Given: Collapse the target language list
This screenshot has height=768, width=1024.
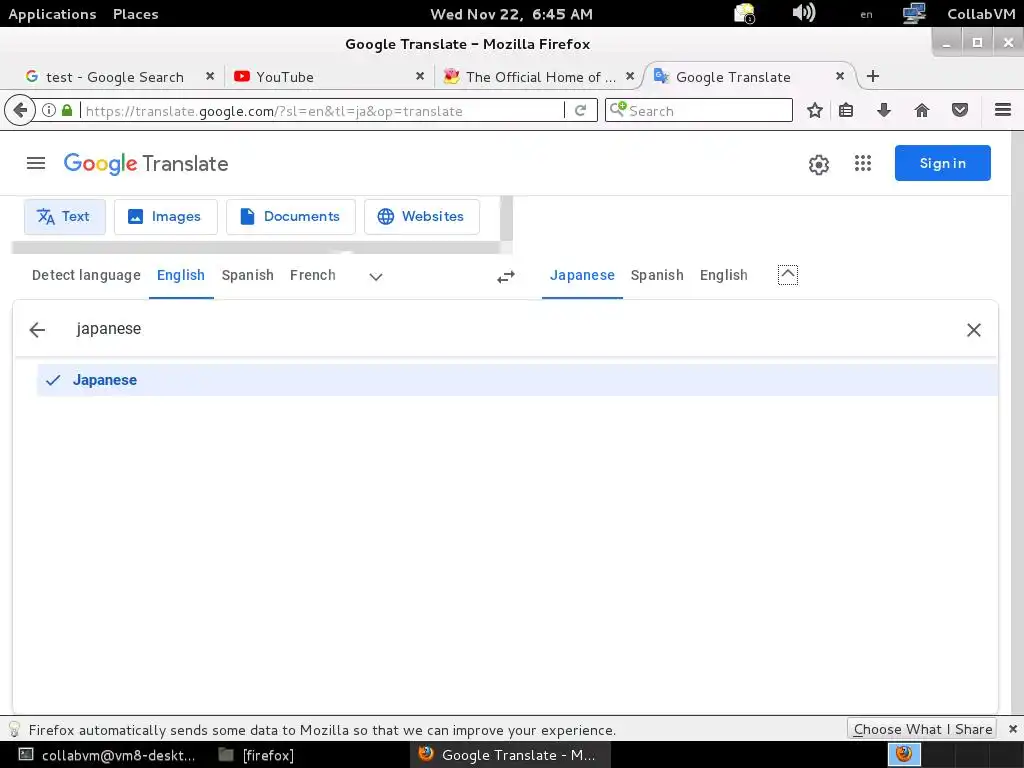Looking at the screenshot, I should pos(788,275).
